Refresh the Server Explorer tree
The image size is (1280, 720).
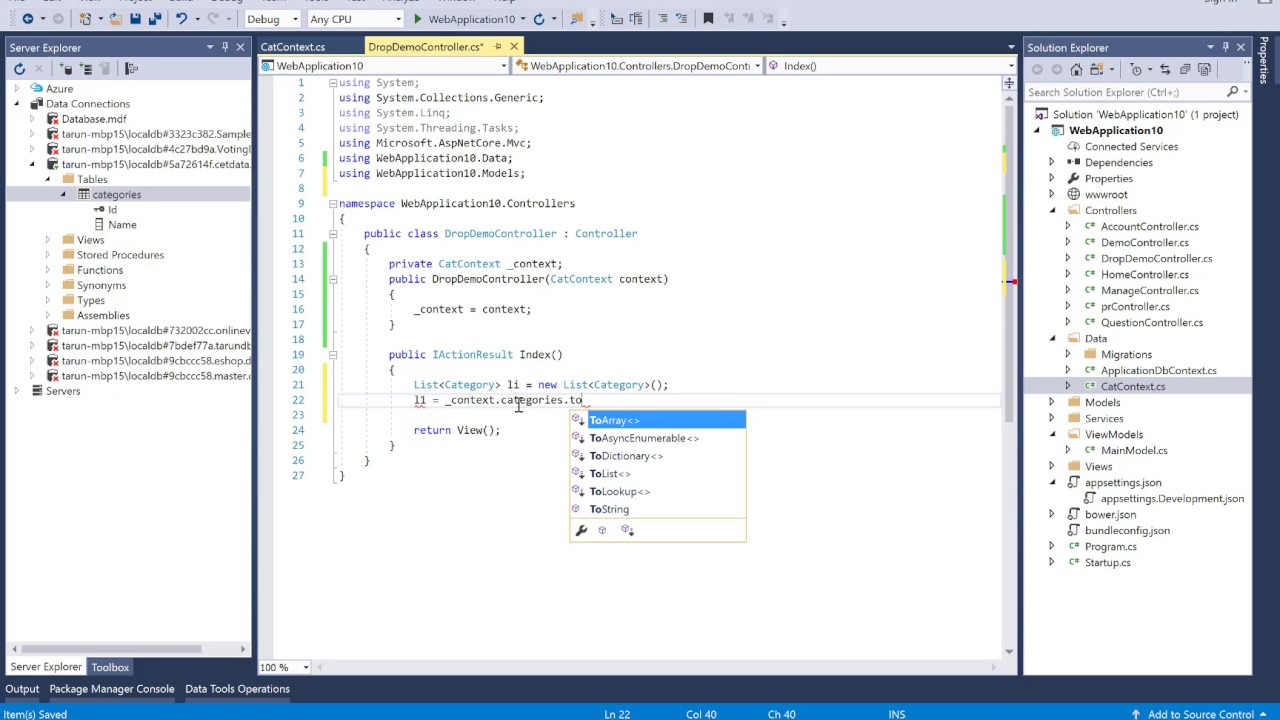point(19,69)
